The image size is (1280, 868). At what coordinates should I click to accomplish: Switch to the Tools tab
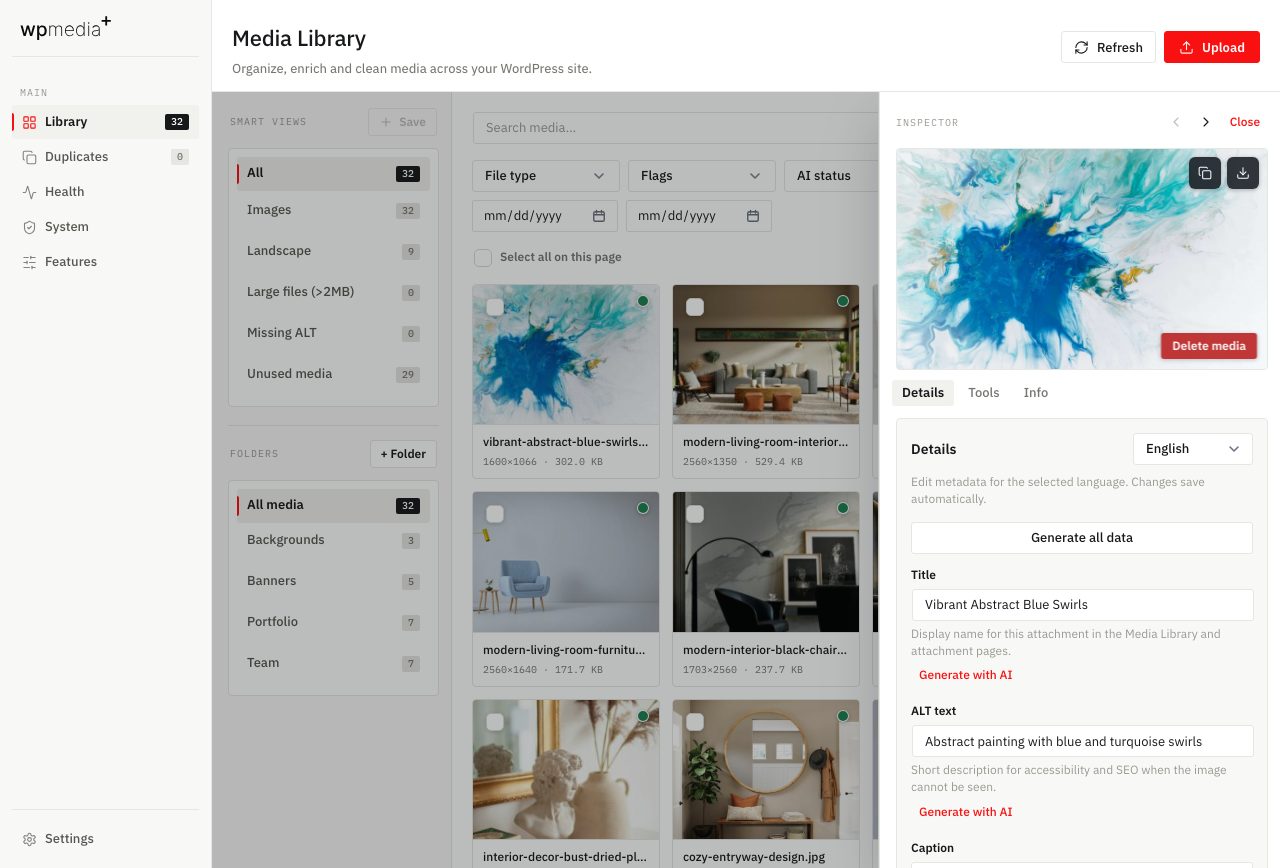pyautogui.click(x=984, y=393)
